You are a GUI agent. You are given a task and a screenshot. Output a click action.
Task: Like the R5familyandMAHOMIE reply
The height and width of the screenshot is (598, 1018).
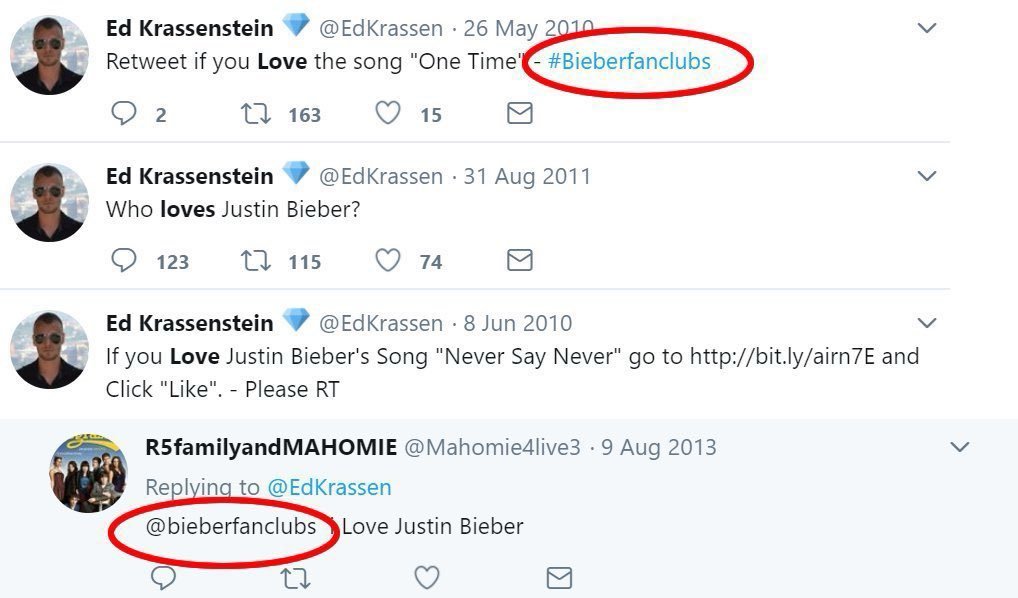click(427, 577)
